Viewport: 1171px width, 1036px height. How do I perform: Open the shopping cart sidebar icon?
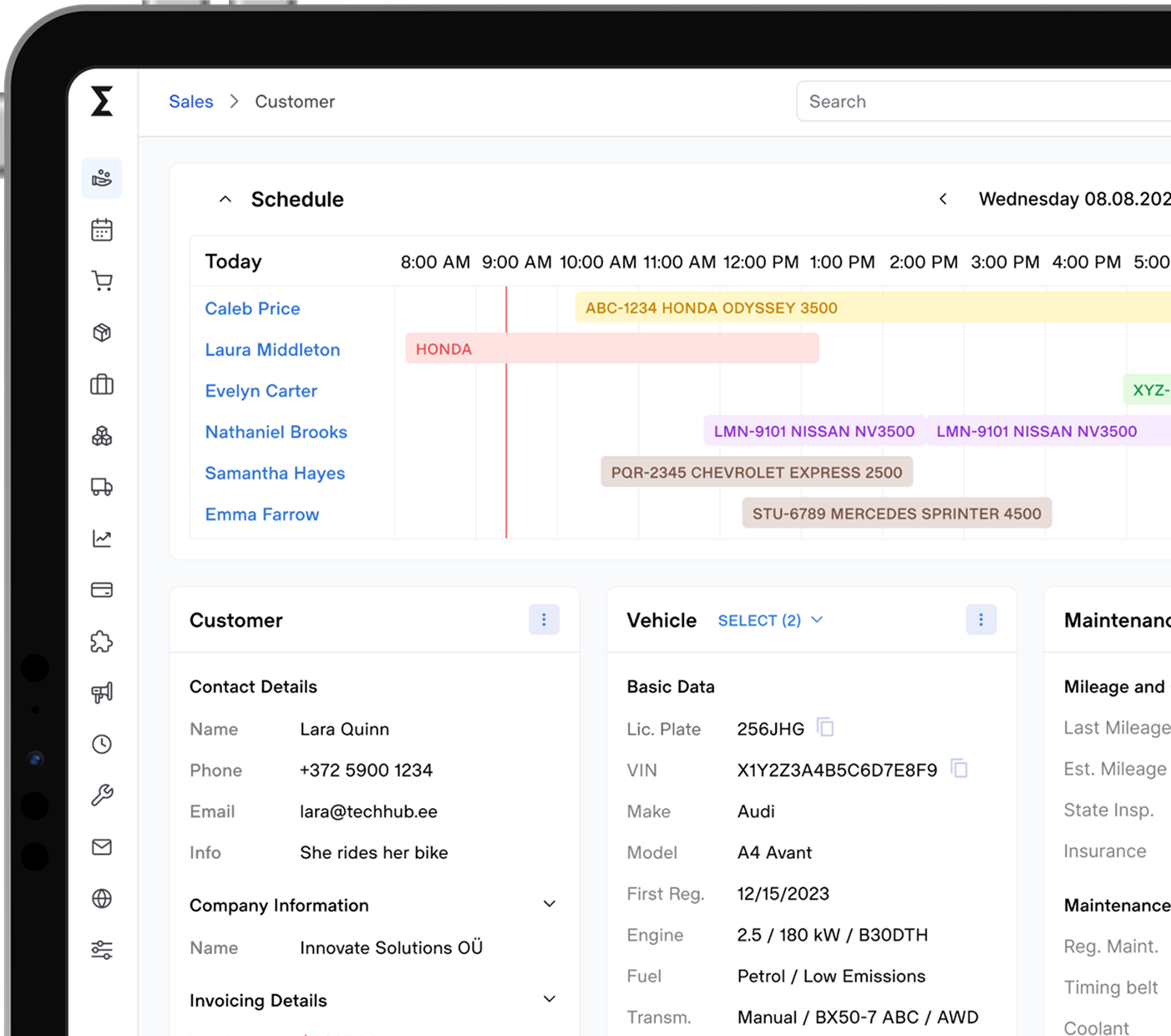pos(102,281)
